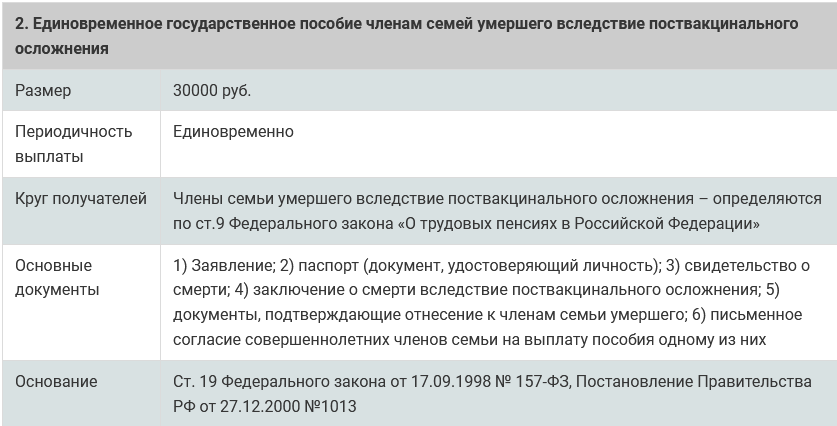The height and width of the screenshot is (426, 837).
Task: Click 'свидетельство о смерти' item text
Action: pyautogui.click(x=742, y=266)
